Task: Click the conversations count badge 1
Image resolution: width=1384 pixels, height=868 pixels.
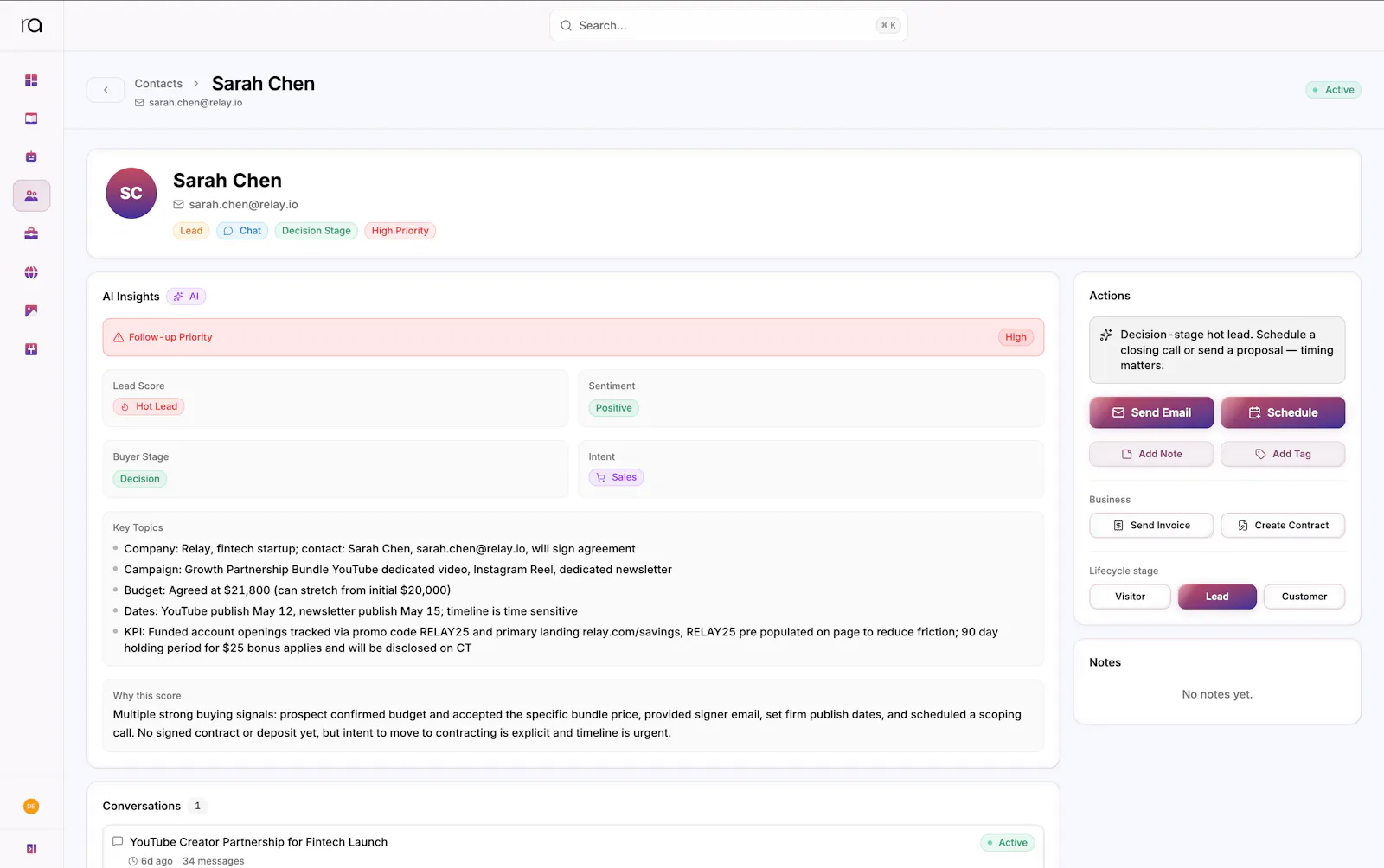Action: [197, 806]
